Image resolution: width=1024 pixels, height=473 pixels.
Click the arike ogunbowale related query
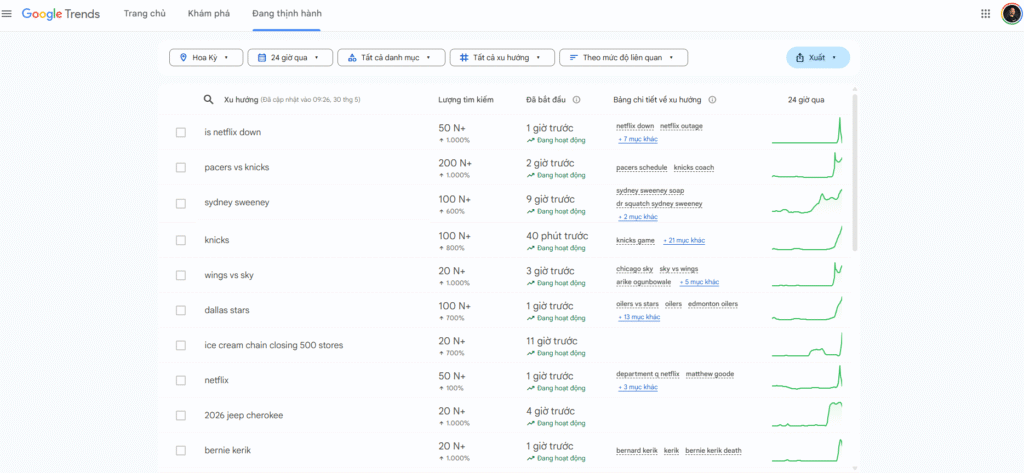(x=643, y=282)
